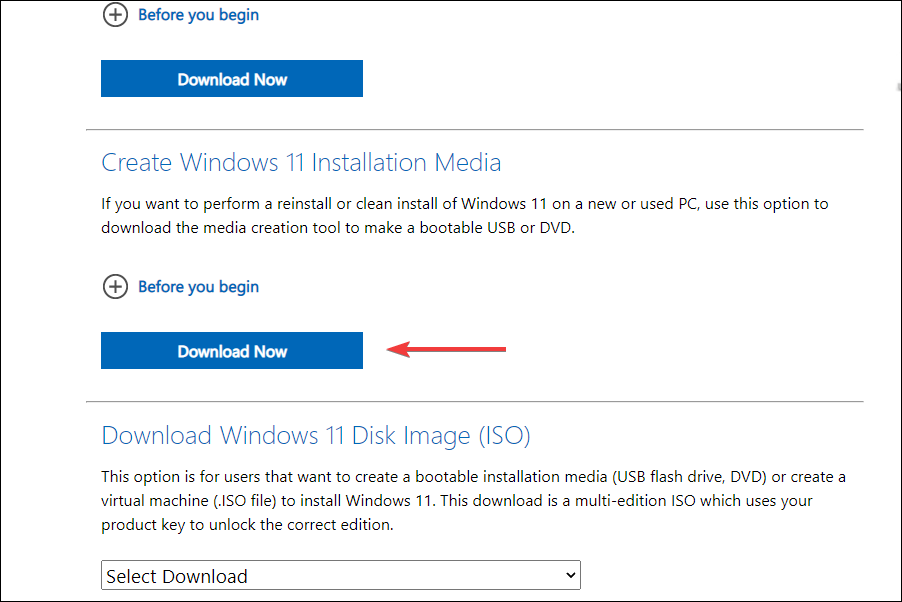This screenshot has width=902, height=602.
Task: Expand Before you begin under Installation Media
Action: coord(198,287)
